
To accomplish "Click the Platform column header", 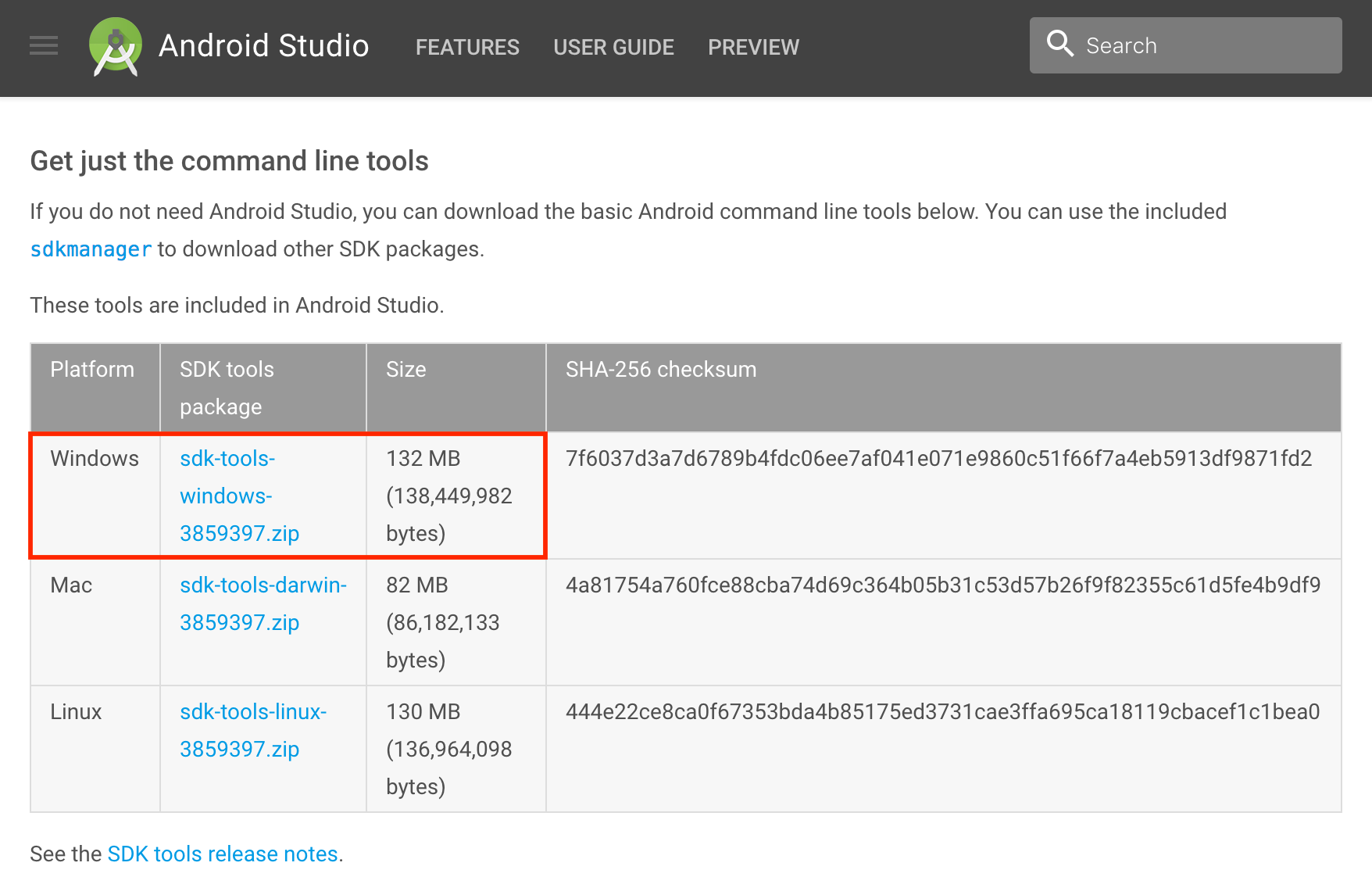I will point(92,369).
